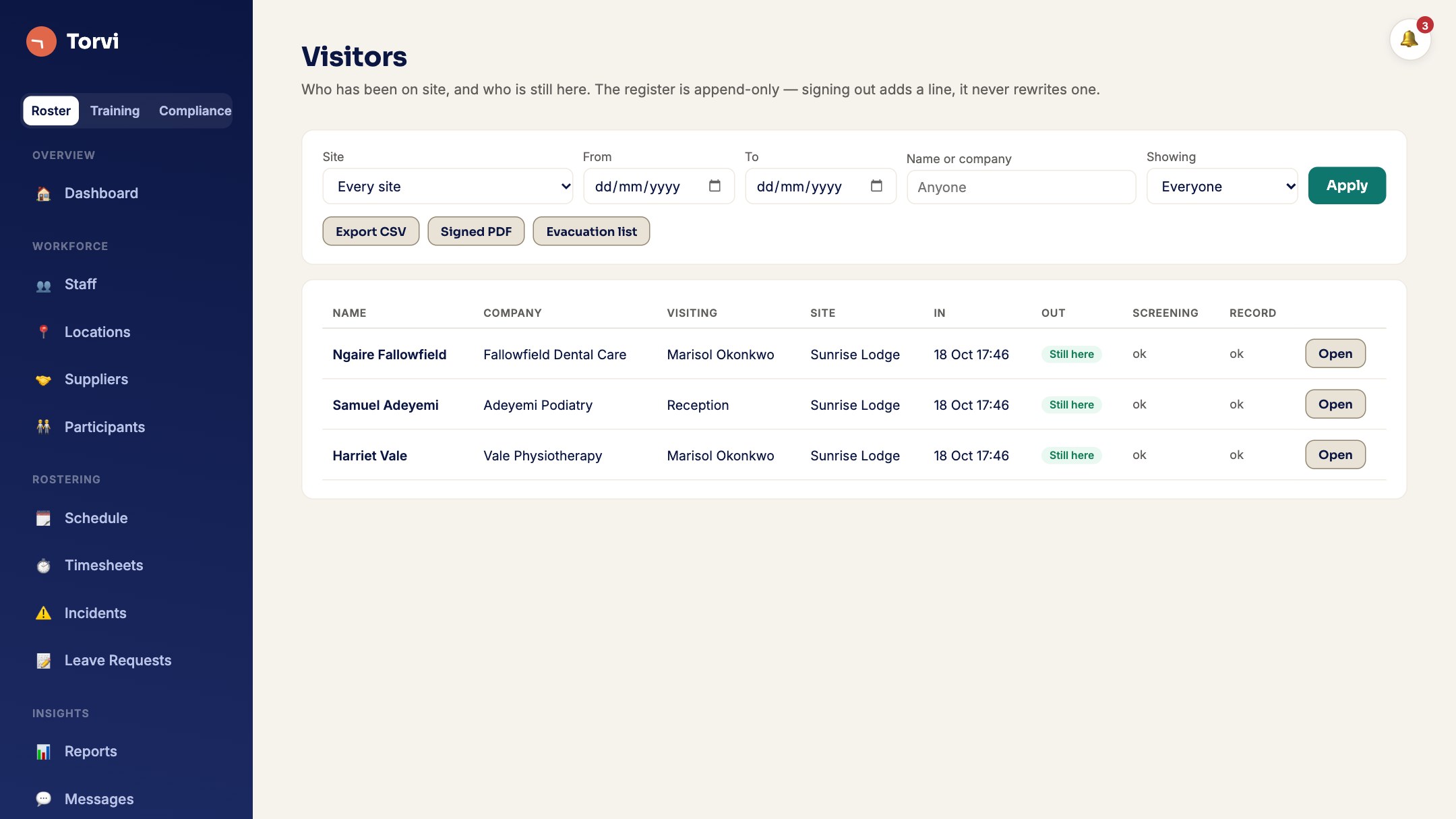Focus the Name or company field

tap(1021, 187)
